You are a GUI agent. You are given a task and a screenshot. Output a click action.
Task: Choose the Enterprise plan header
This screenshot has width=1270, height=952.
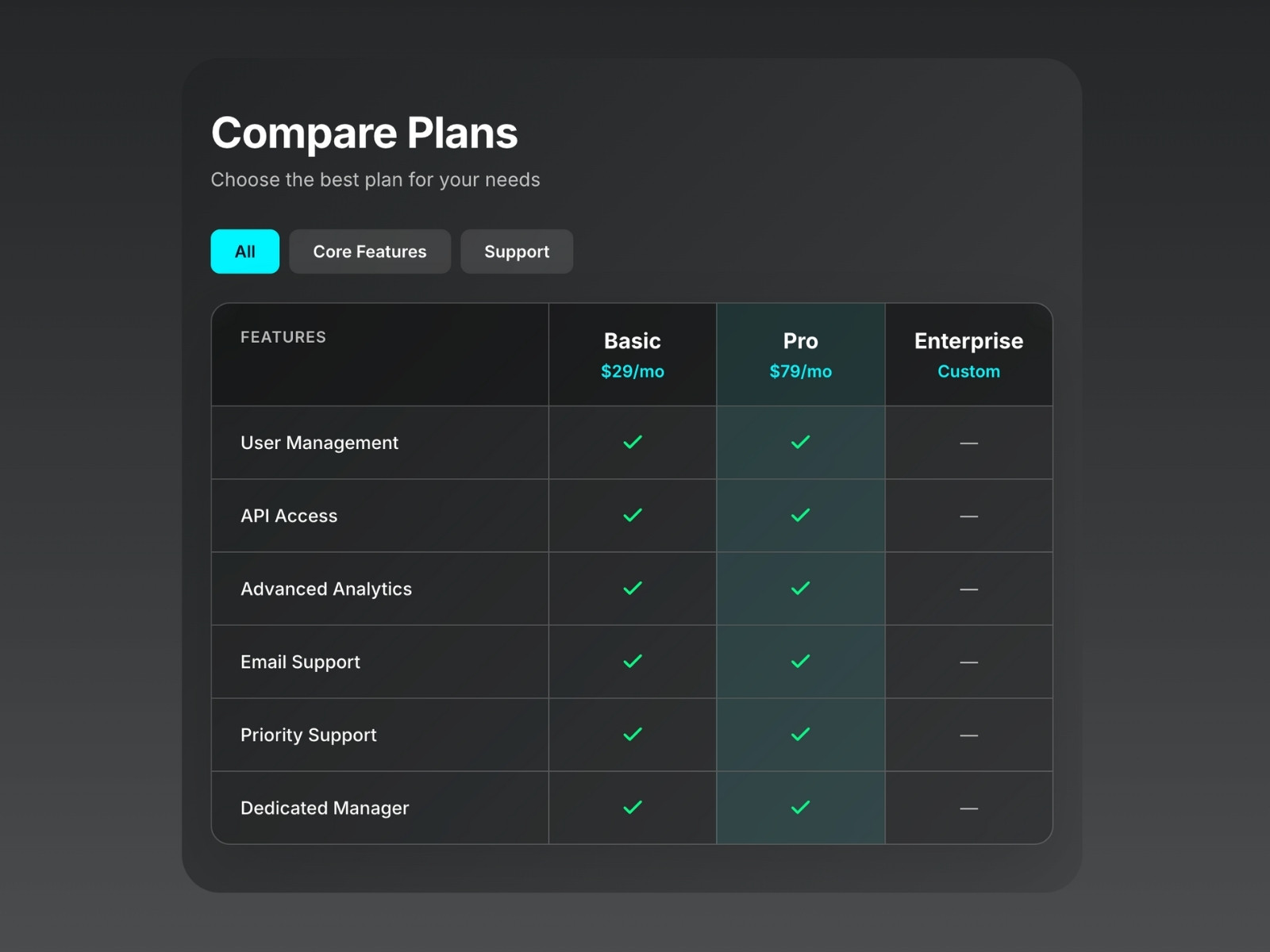click(x=968, y=341)
